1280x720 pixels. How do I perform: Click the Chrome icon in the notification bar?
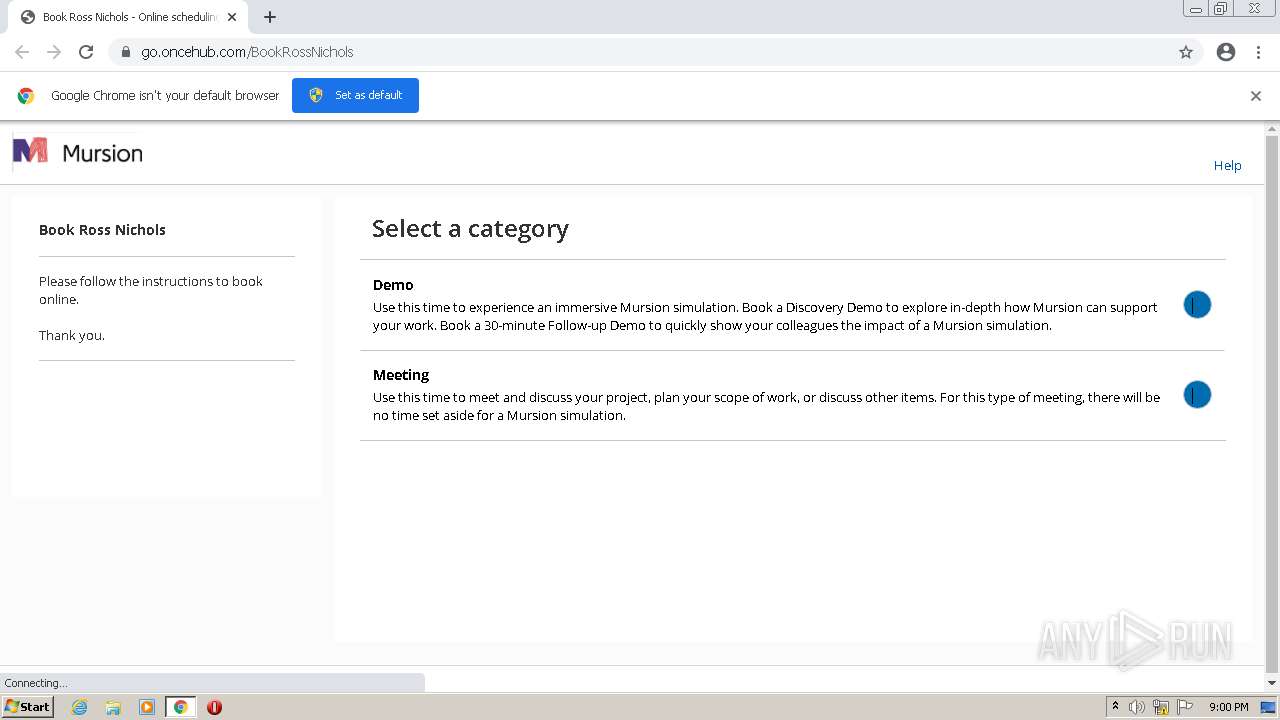(26, 96)
